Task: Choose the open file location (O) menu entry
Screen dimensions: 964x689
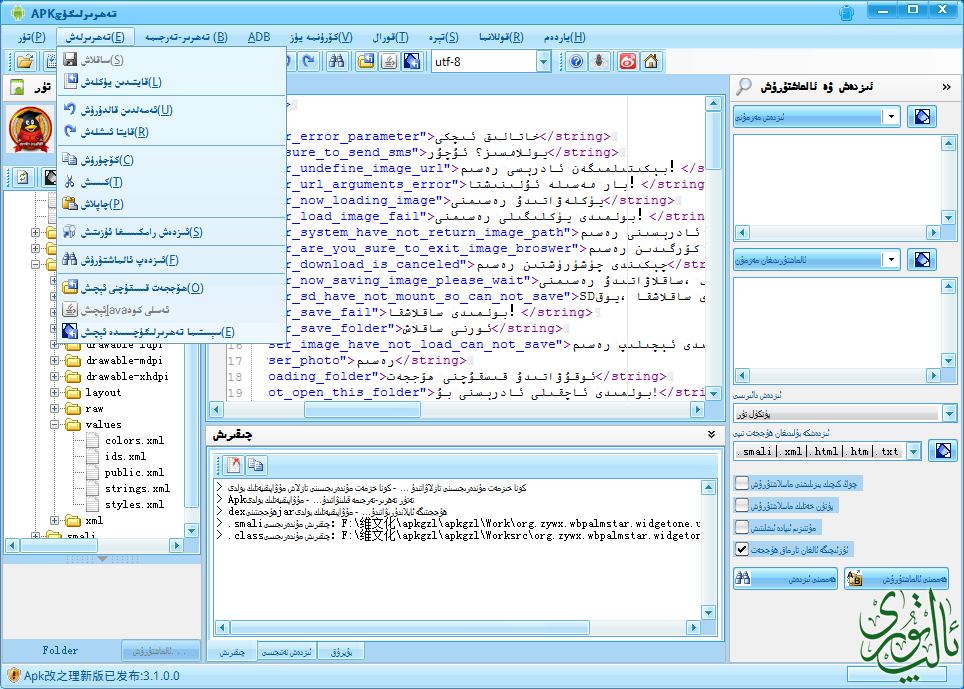Action: click(x=172, y=288)
